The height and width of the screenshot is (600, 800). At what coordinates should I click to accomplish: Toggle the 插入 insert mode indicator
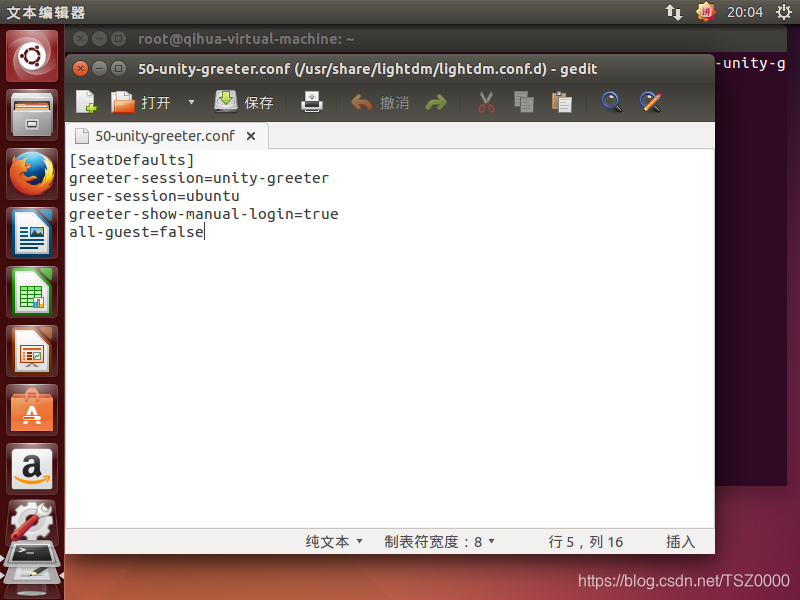point(680,542)
